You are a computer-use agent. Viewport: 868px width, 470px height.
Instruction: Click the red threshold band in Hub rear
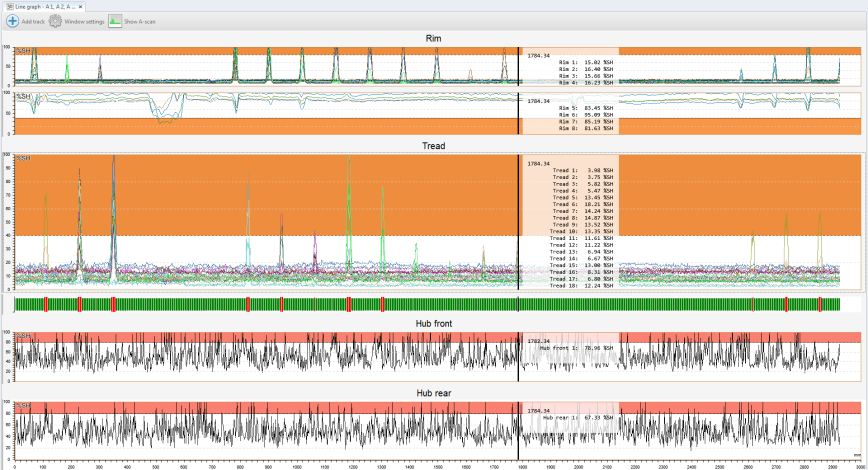click(266, 407)
